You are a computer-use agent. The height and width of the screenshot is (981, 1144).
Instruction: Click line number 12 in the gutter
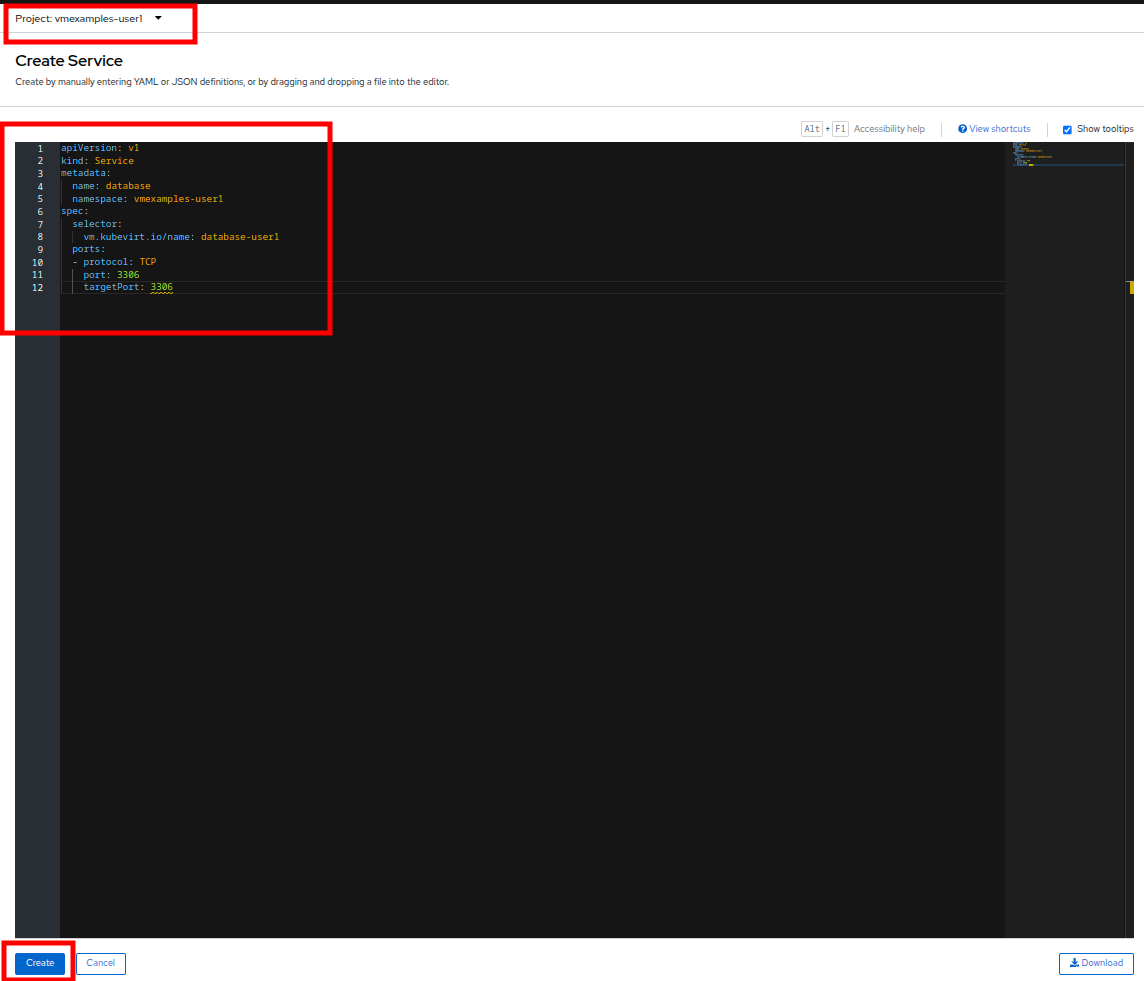click(x=38, y=288)
